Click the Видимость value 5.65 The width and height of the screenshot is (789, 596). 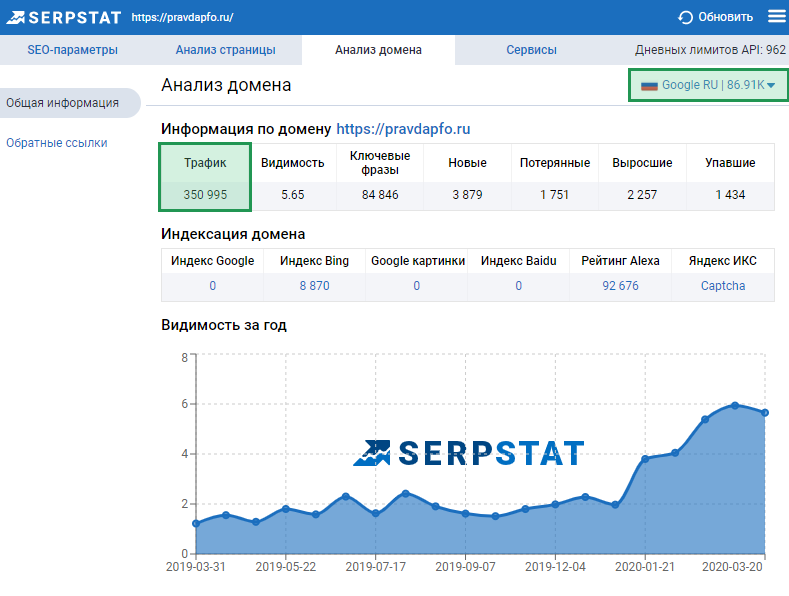pyautogui.click(x=293, y=195)
